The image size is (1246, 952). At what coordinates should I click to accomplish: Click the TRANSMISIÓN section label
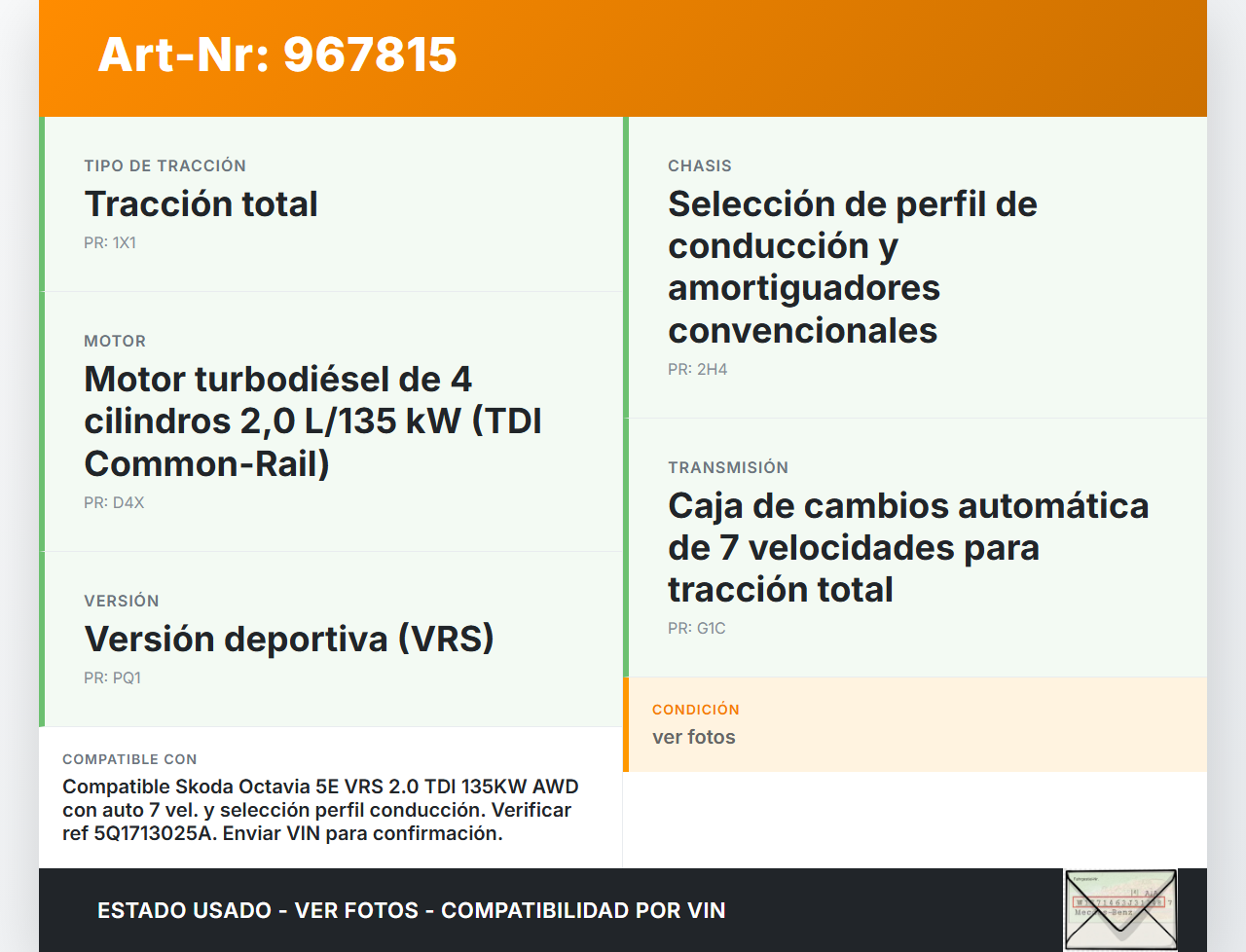pyautogui.click(x=727, y=468)
